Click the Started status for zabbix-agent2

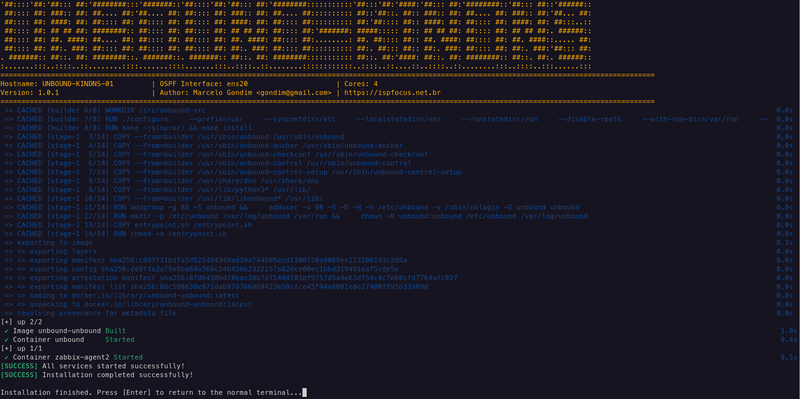pyautogui.click(x=128, y=358)
